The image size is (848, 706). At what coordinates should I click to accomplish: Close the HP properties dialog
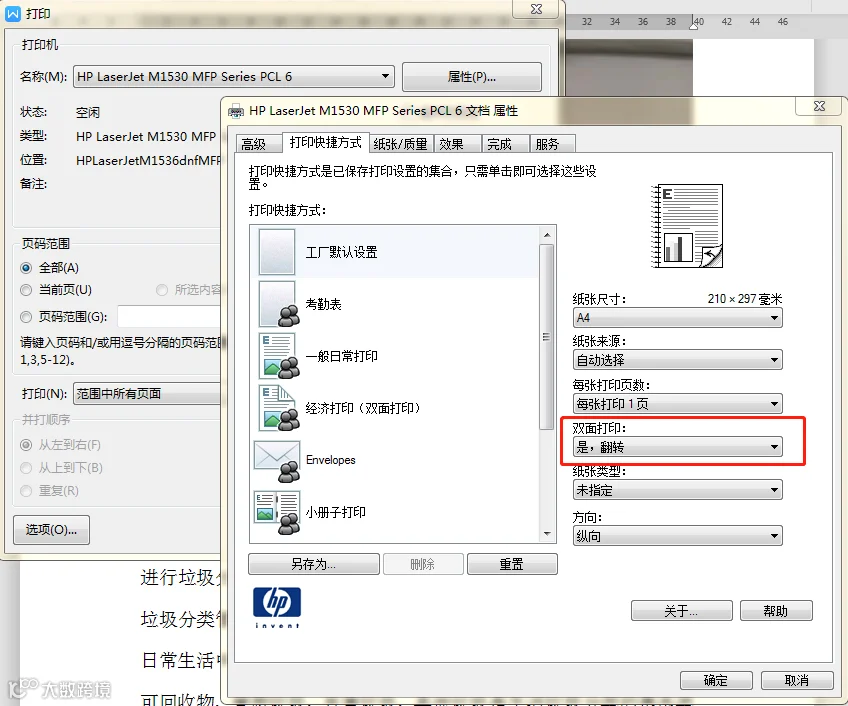(x=819, y=106)
